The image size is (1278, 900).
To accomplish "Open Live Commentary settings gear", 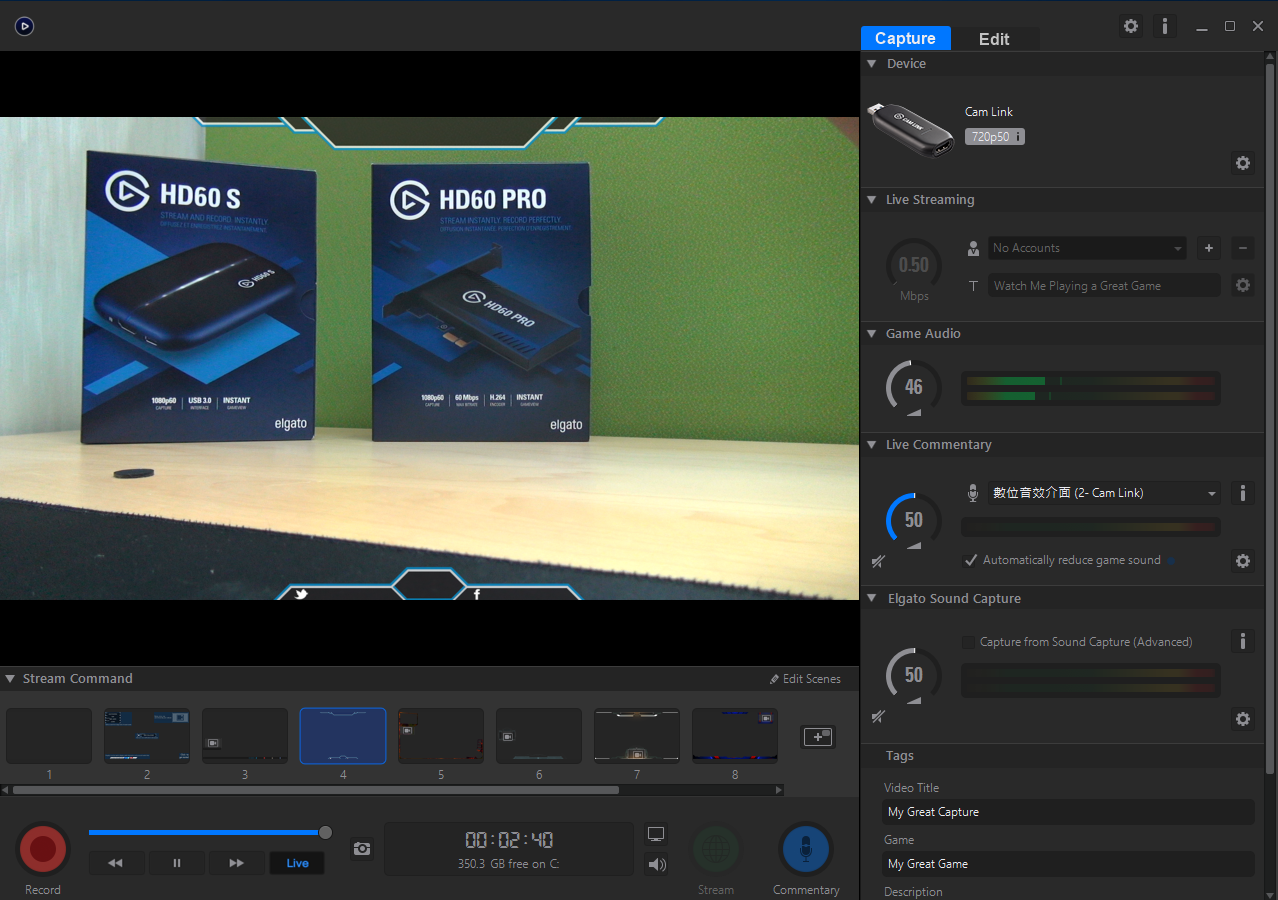I will [x=1243, y=561].
